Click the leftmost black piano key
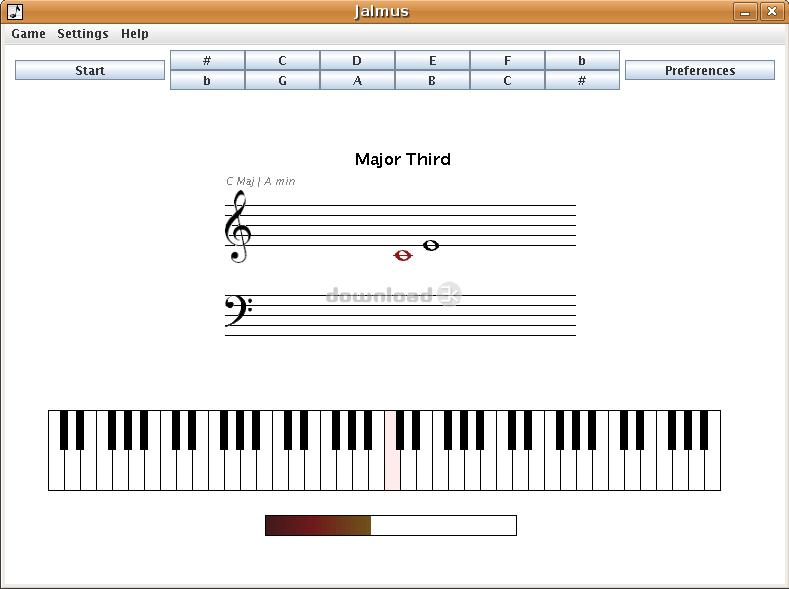The height and width of the screenshot is (589, 789). click(64, 430)
